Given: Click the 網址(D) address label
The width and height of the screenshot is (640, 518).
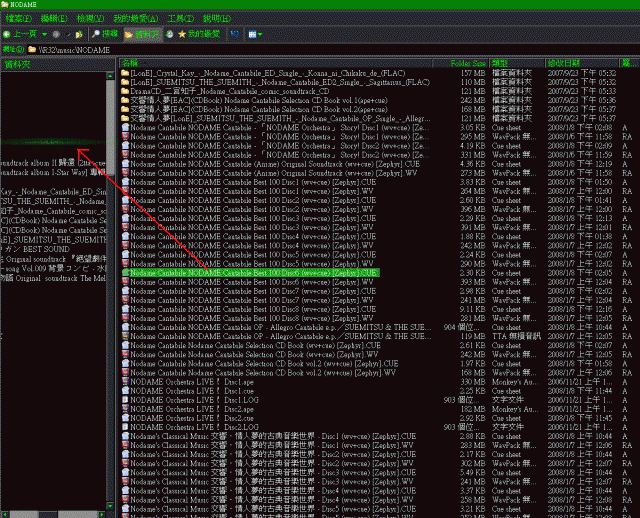Looking at the screenshot, I should click(13, 50).
